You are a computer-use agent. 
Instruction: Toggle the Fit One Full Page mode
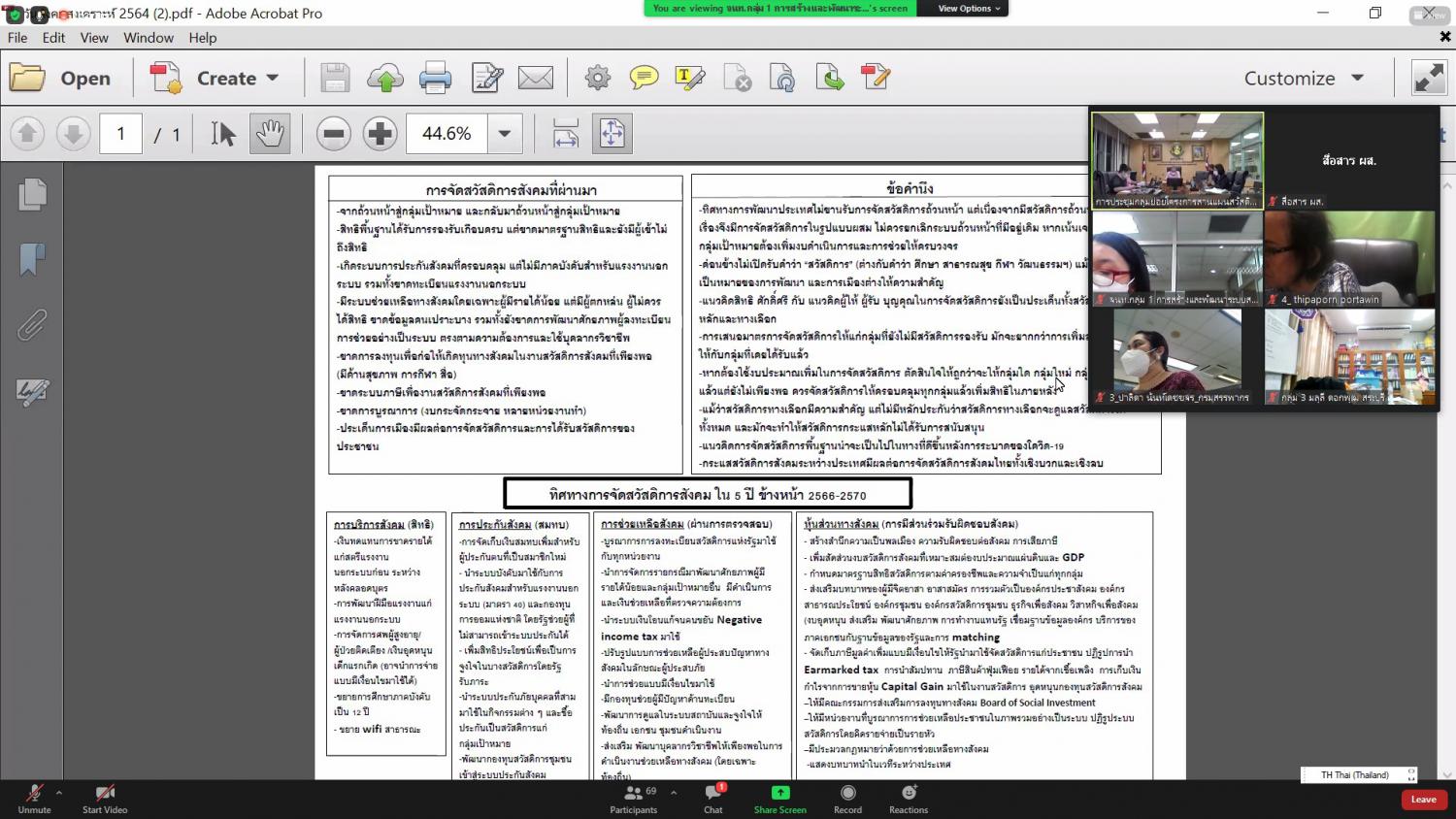click(x=612, y=133)
